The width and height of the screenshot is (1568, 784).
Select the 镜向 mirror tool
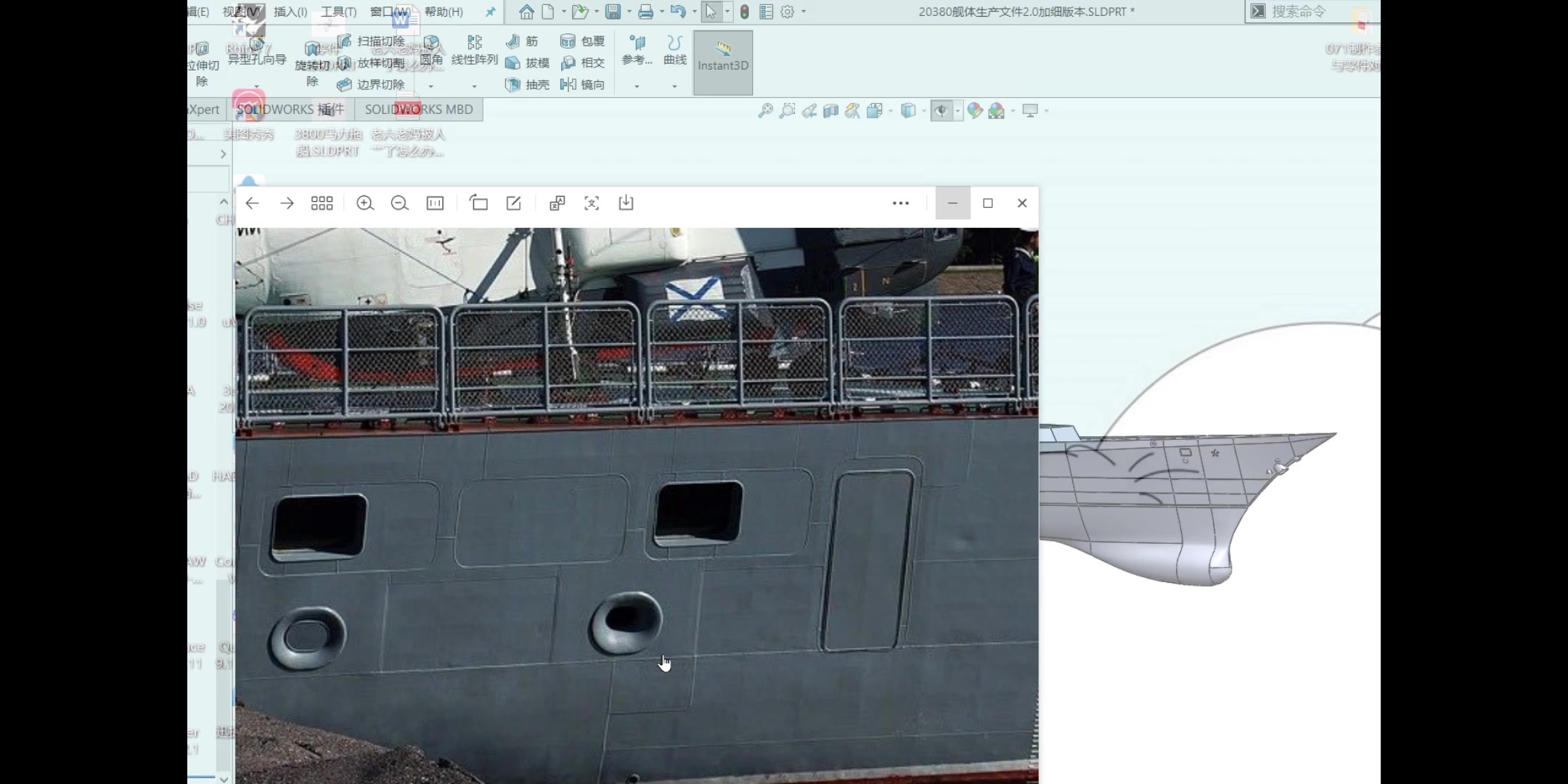pos(582,85)
